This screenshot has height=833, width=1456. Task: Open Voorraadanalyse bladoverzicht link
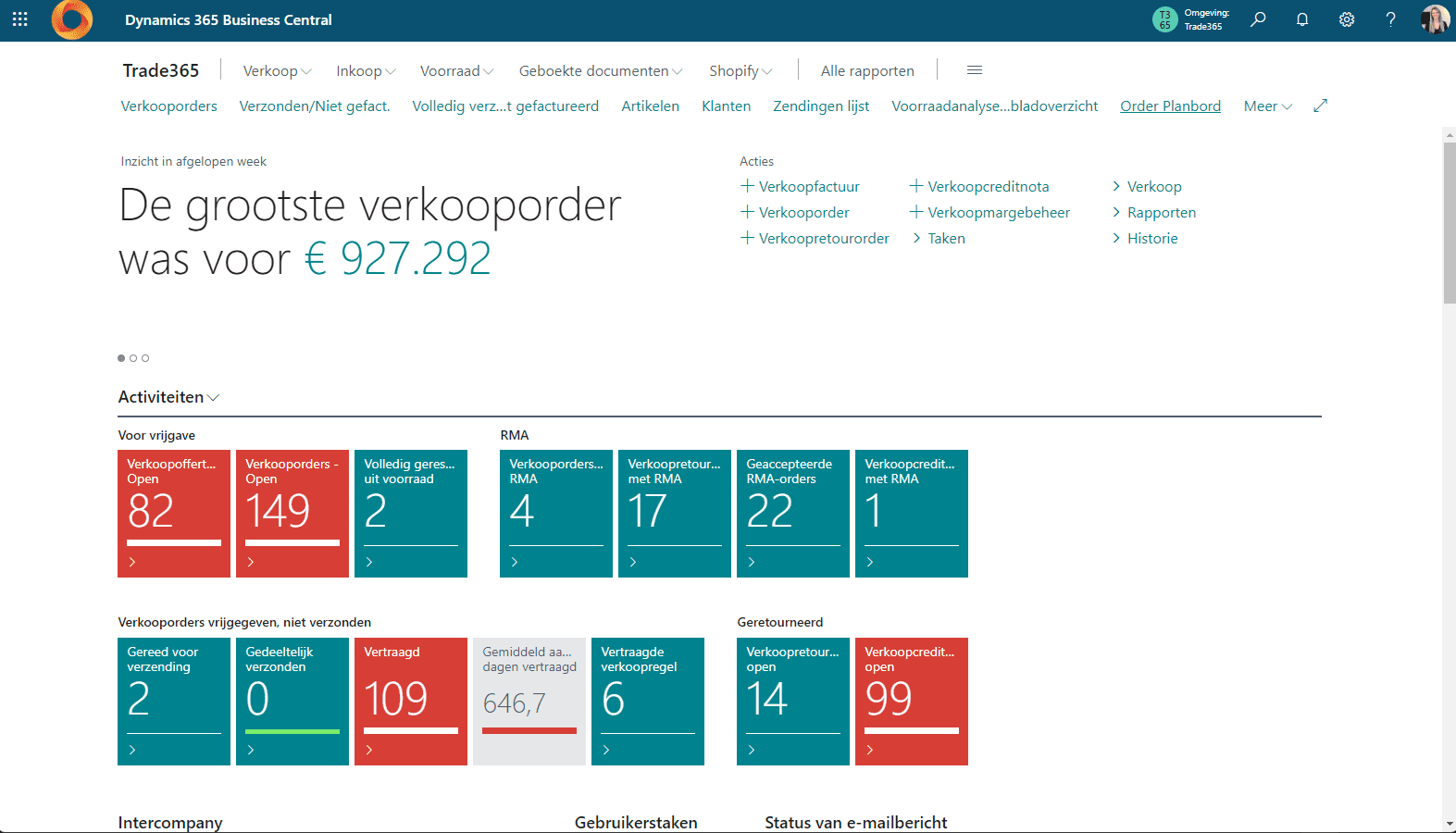click(995, 106)
